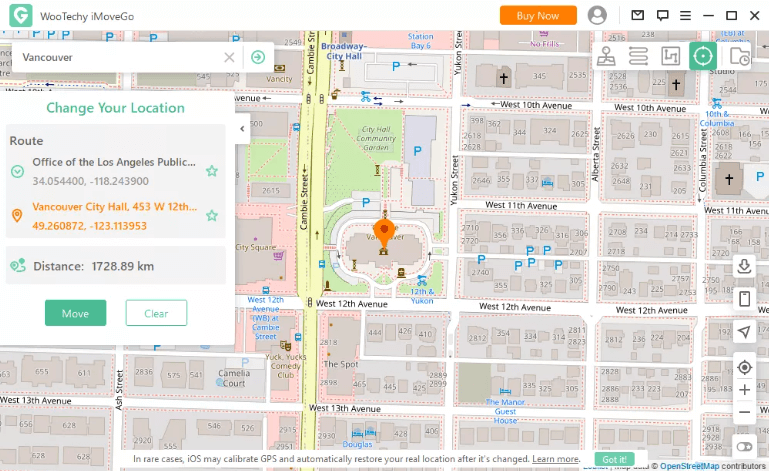Expand the Los Angeles start point chevron
The image size is (769, 471).
click(17, 171)
